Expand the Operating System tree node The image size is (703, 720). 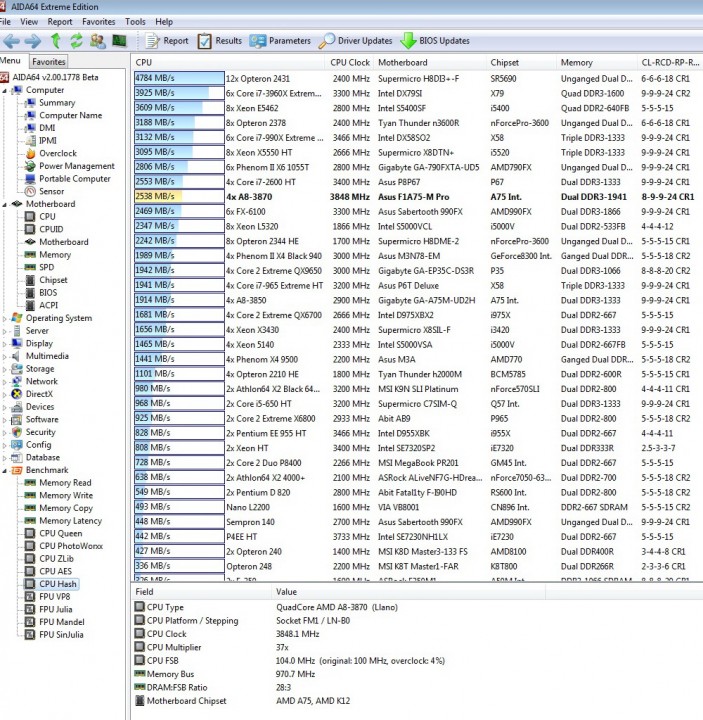point(5,318)
